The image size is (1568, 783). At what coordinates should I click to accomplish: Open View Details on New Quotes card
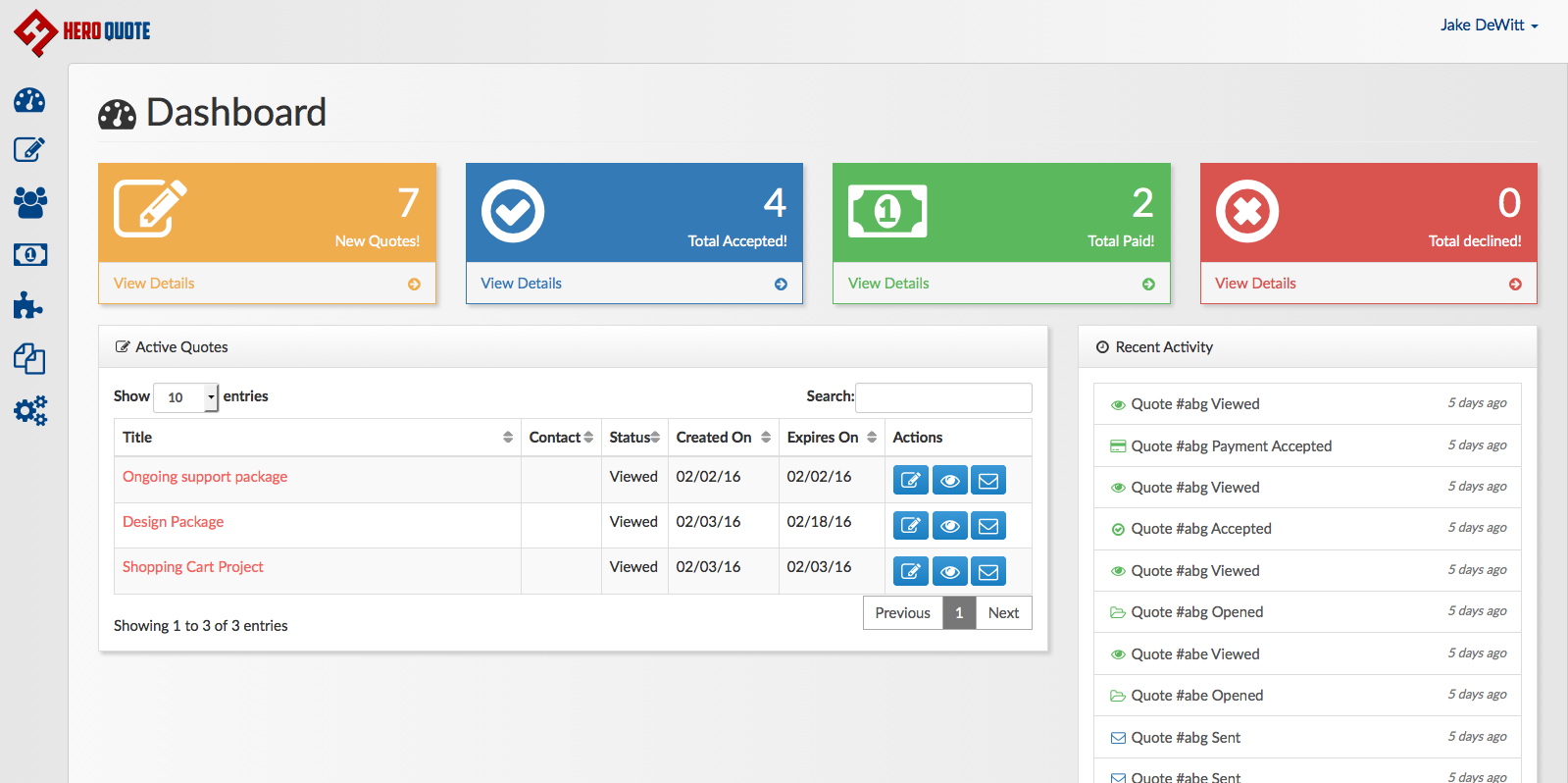[x=154, y=284]
